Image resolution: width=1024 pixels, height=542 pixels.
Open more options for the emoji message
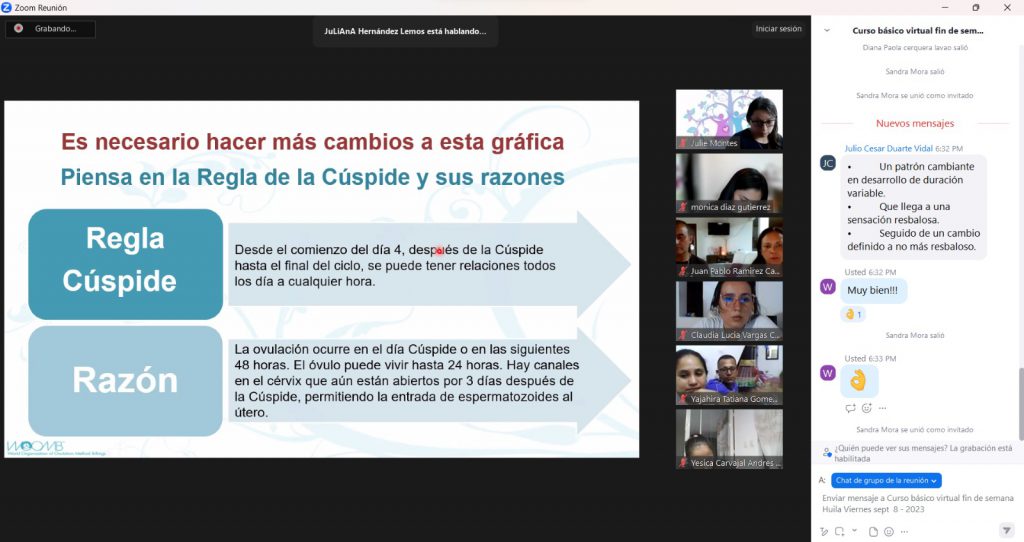pos(882,408)
